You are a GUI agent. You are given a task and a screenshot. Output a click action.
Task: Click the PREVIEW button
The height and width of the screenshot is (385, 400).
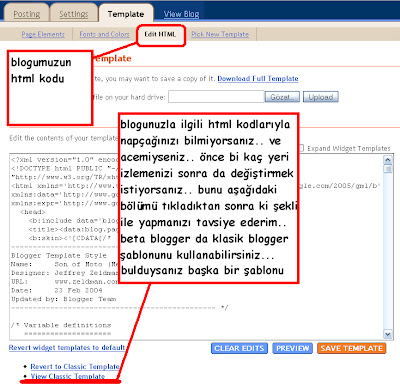click(x=293, y=348)
